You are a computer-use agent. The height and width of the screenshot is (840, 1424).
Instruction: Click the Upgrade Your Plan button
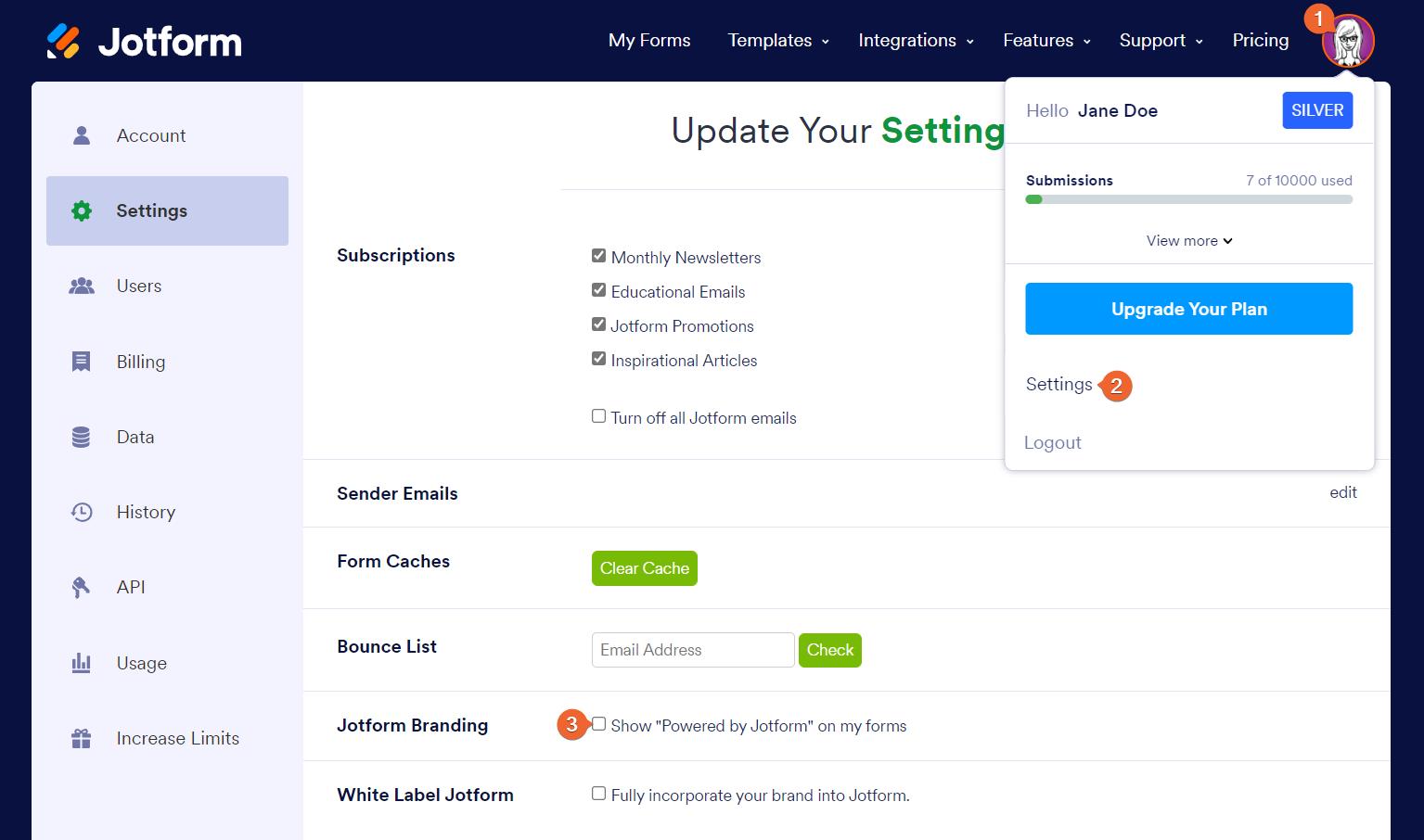(1188, 309)
